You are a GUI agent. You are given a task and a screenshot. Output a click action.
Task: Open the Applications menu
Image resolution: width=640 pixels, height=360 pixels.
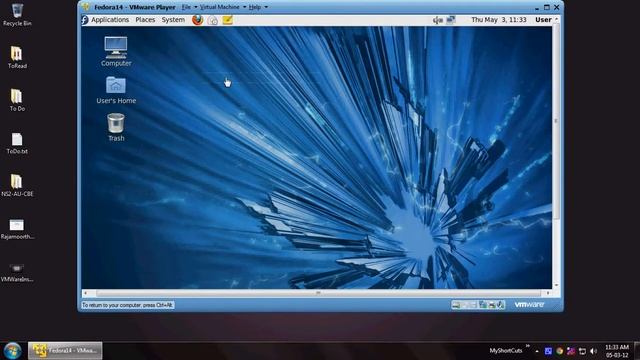[110, 20]
